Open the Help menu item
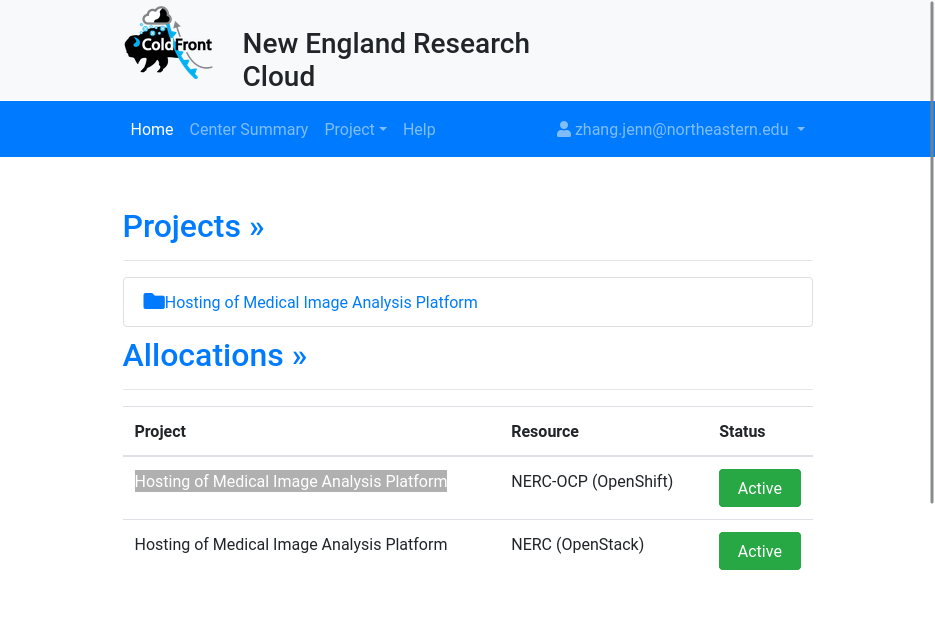935x637 pixels. 419,129
